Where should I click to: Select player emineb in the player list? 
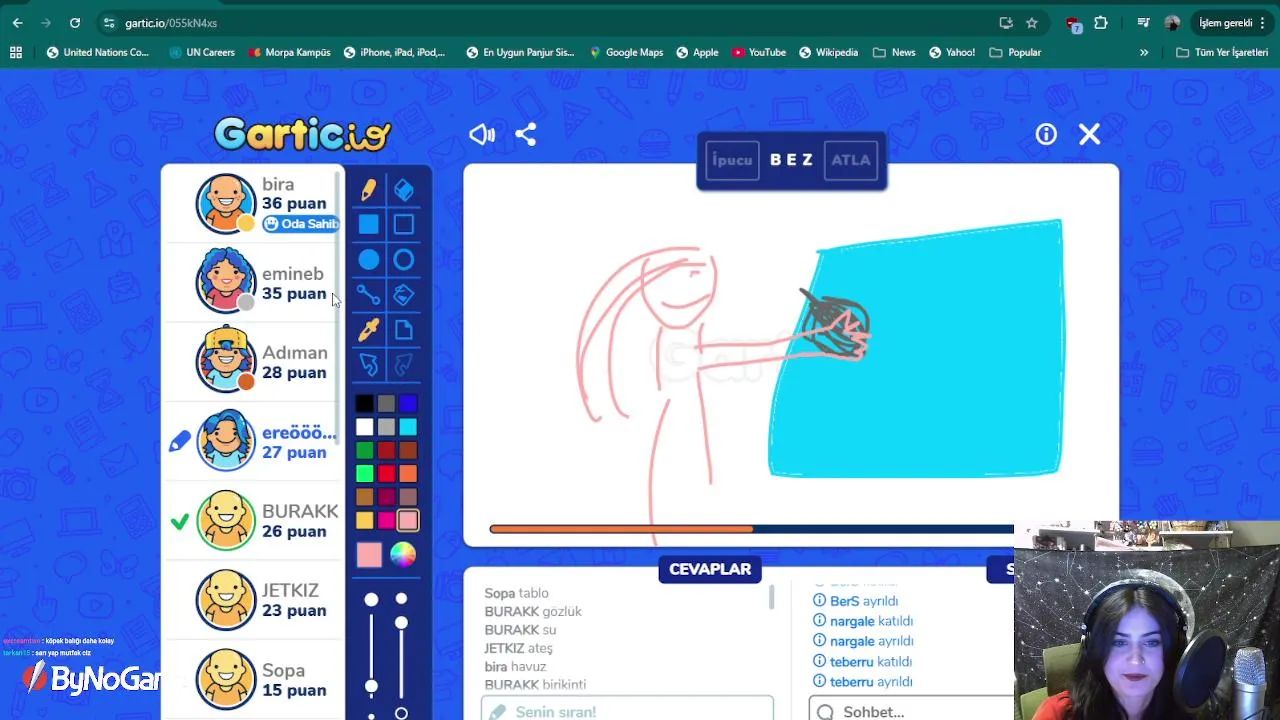click(x=254, y=282)
